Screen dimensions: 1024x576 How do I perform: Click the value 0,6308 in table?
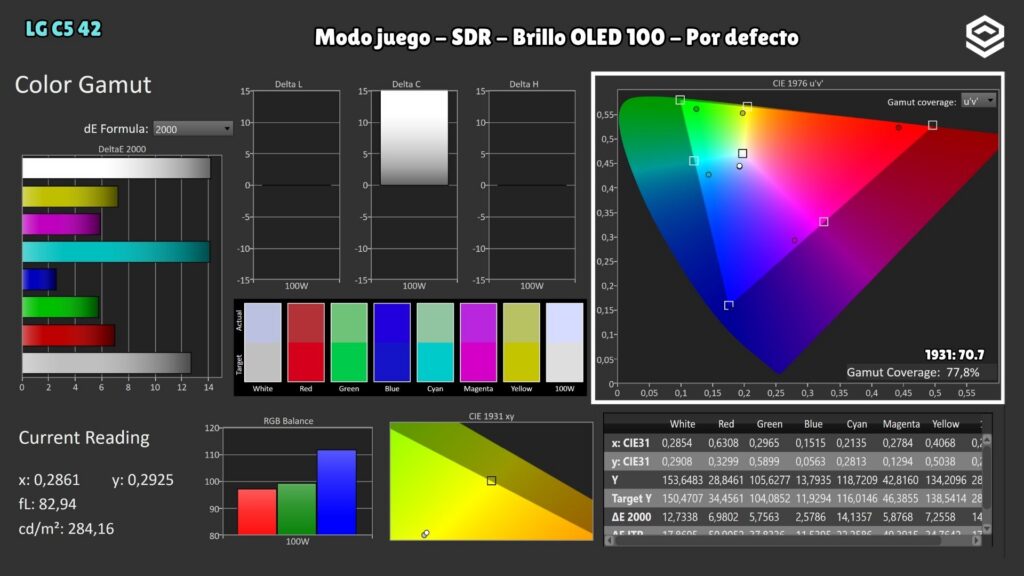[x=723, y=443]
